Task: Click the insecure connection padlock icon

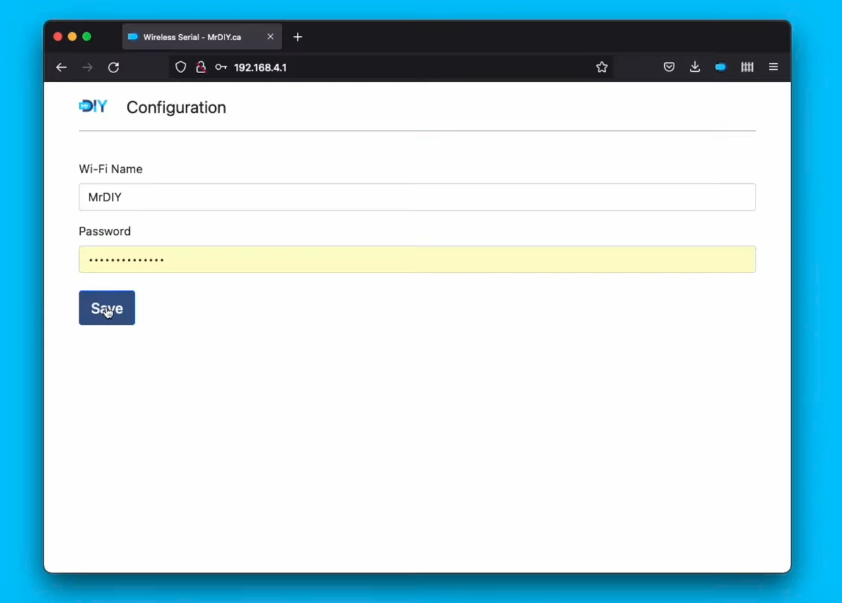Action: [x=201, y=67]
